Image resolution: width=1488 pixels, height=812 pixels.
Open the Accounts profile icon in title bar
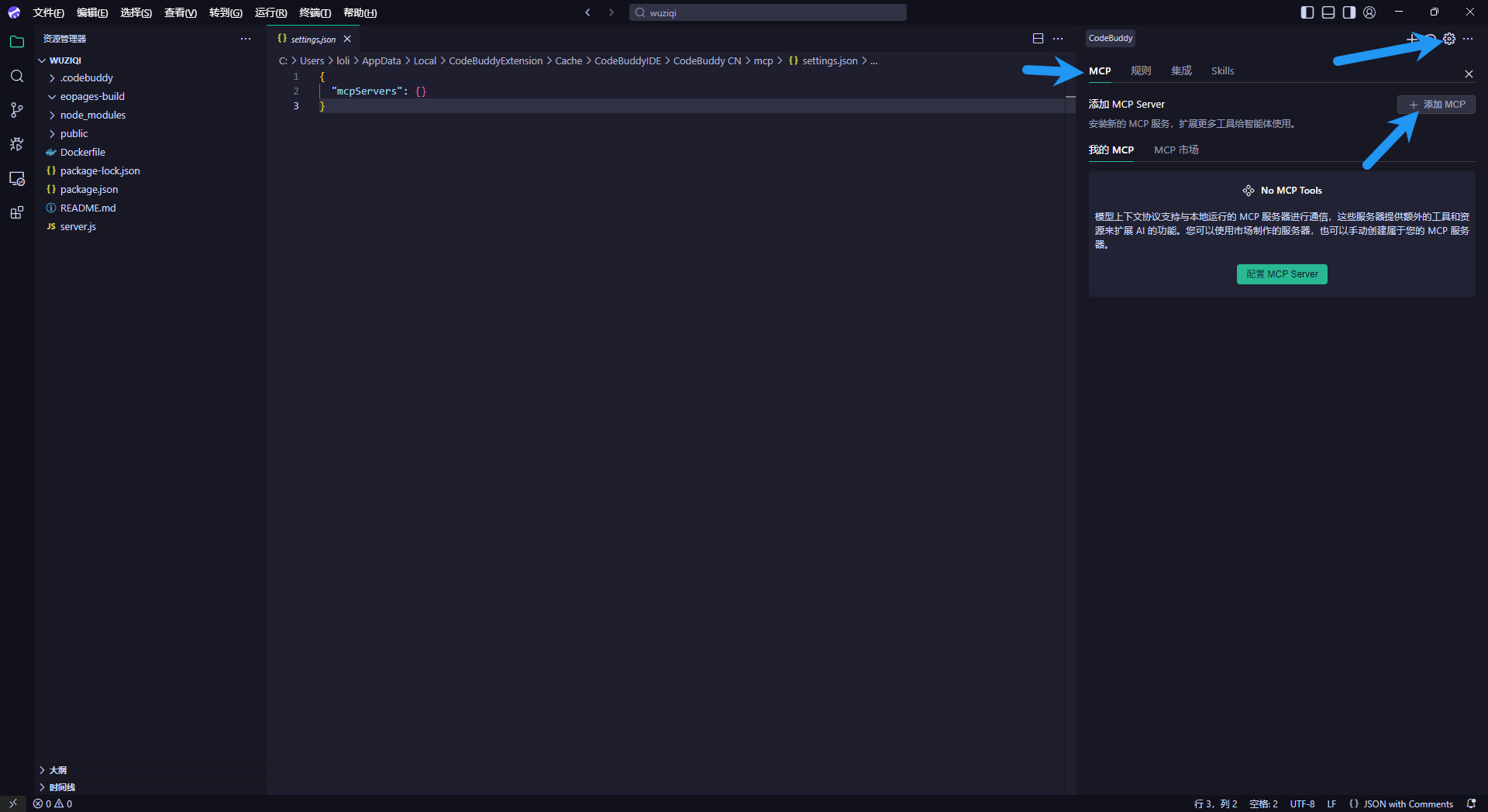(1369, 12)
